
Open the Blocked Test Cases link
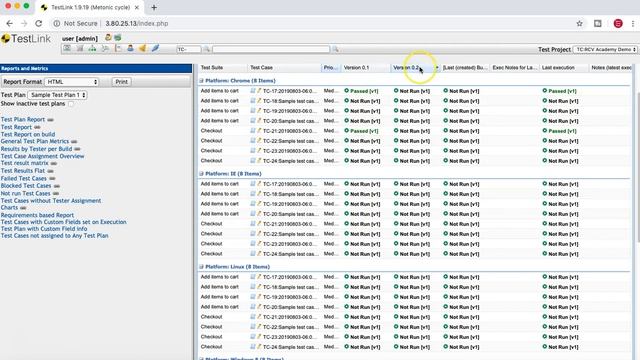pos(26,186)
